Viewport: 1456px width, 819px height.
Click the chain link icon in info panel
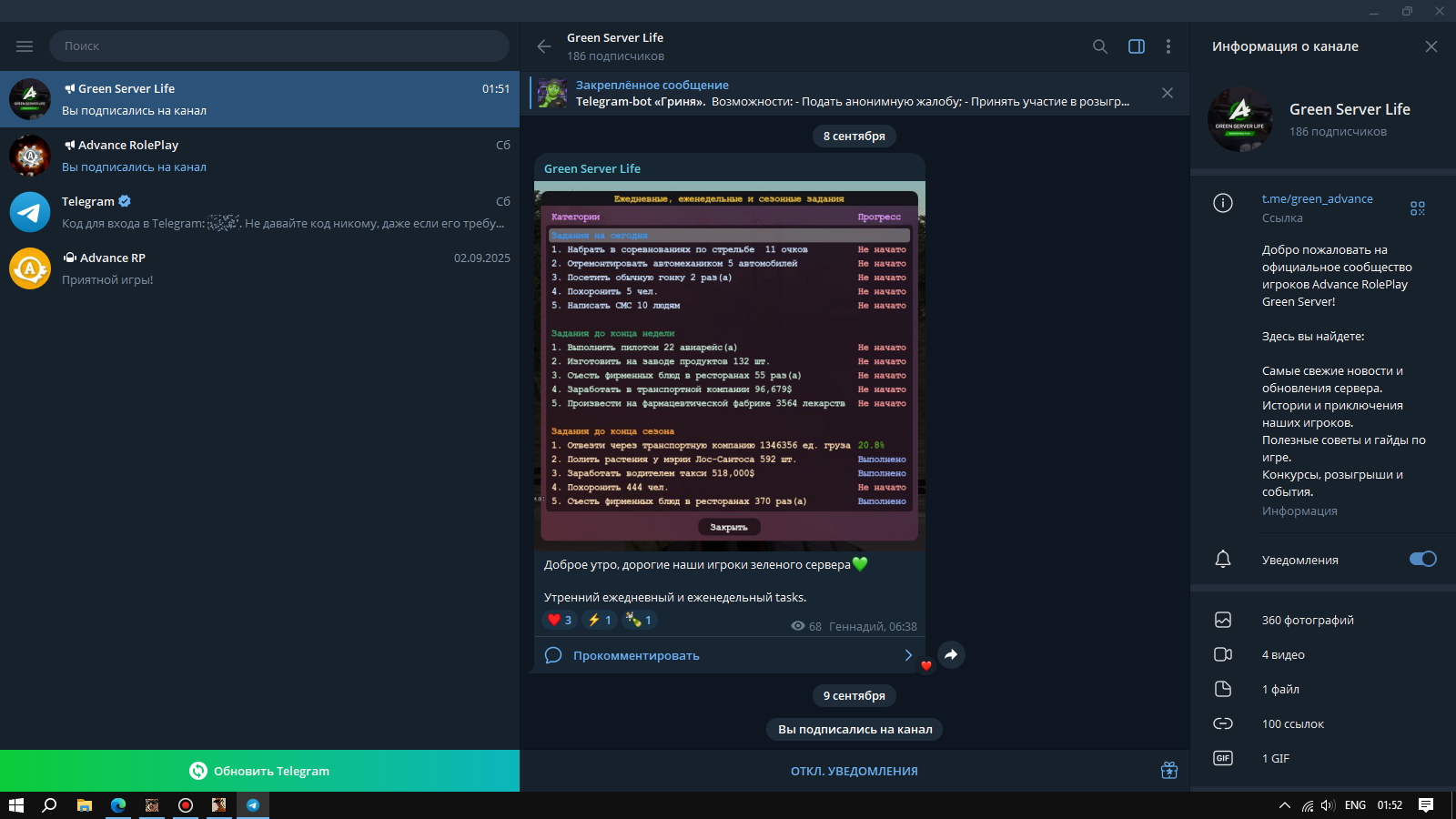click(x=1223, y=723)
